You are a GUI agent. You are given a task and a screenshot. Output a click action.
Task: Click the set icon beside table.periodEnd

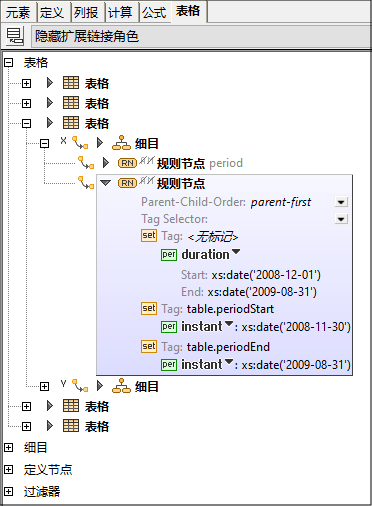(x=149, y=347)
